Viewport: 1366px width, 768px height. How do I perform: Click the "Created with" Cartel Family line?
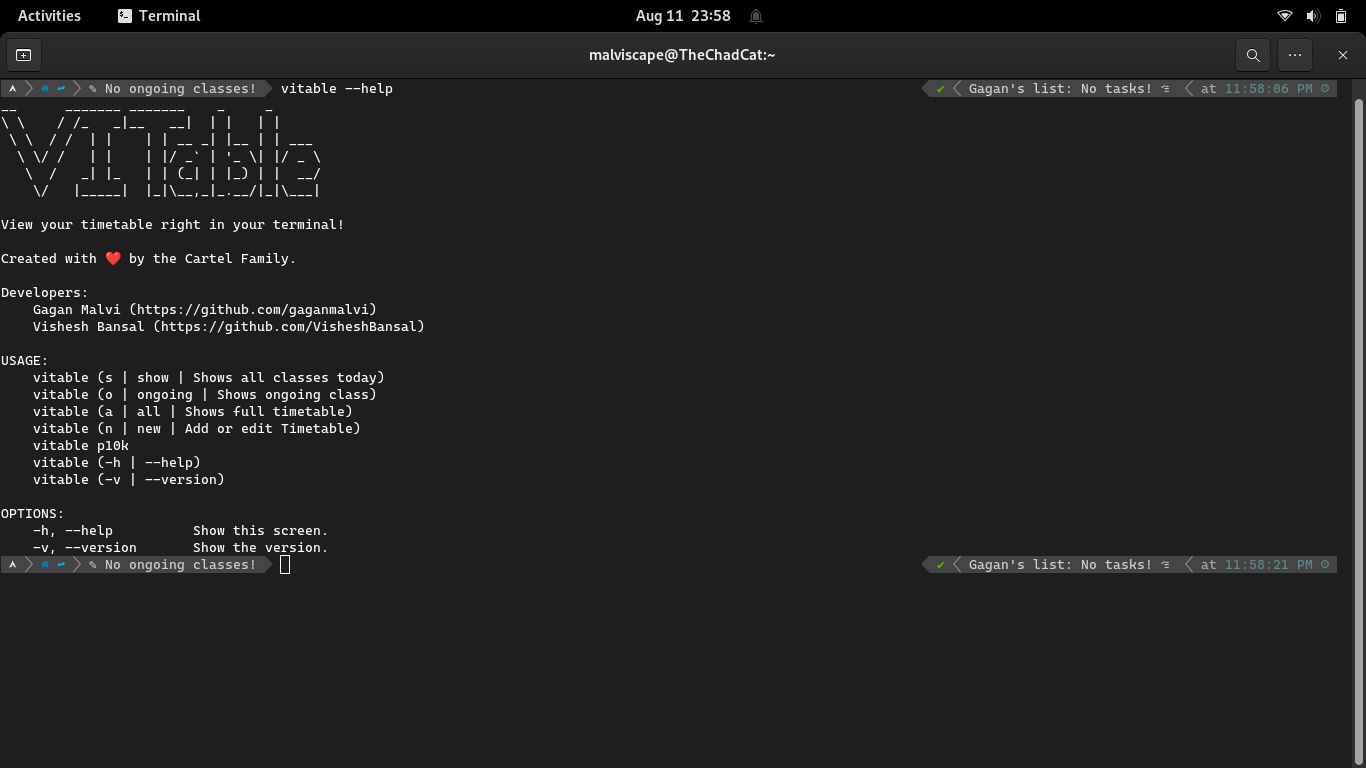pos(149,259)
